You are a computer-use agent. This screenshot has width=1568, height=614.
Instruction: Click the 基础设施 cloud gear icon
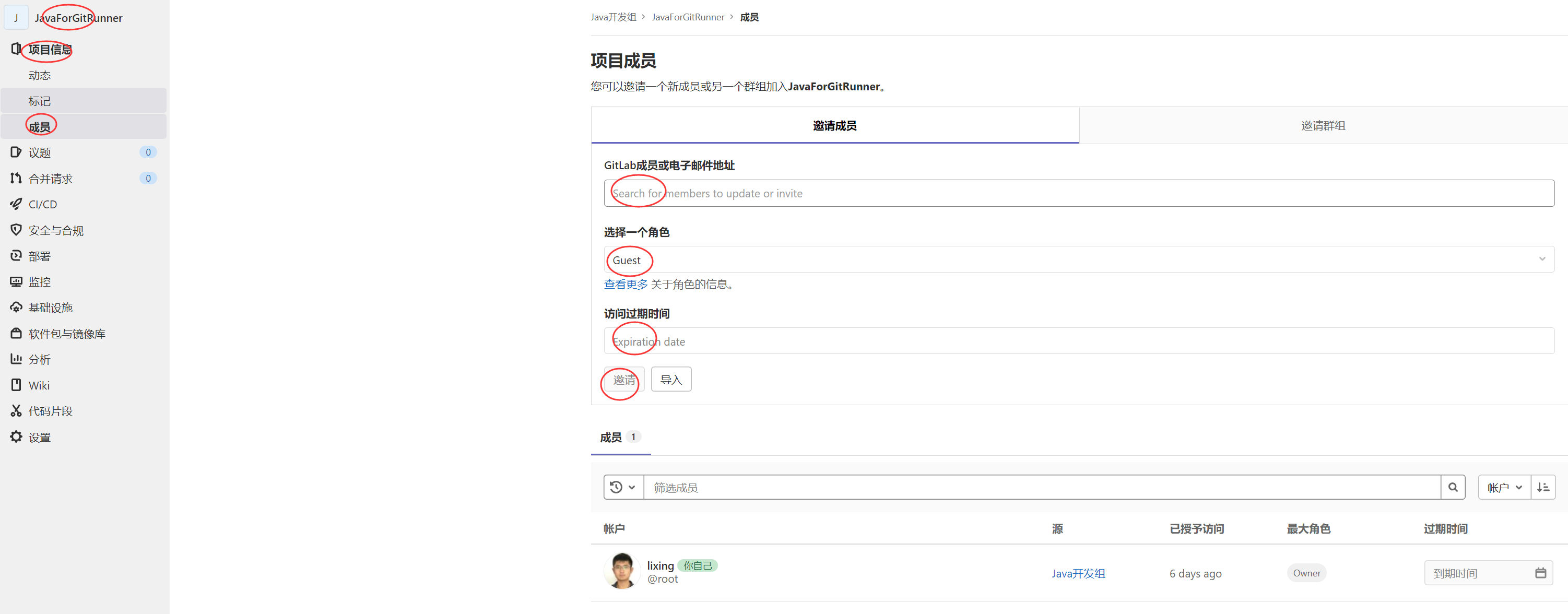[x=16, y=308]
